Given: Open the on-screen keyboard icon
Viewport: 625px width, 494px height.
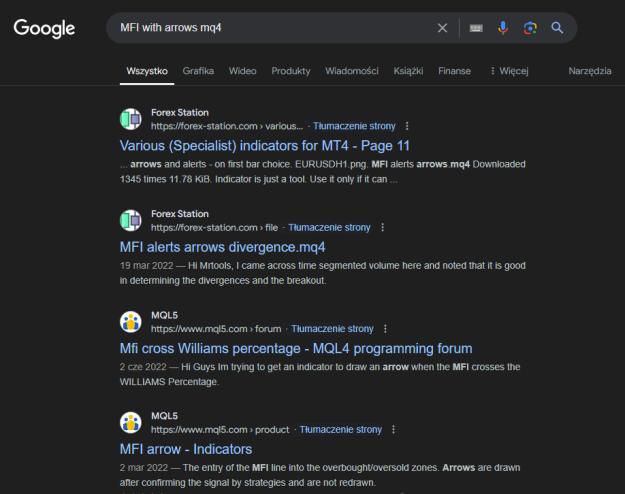Looking at the screenshot, I should pyautogui.click(x=476, y=28).
